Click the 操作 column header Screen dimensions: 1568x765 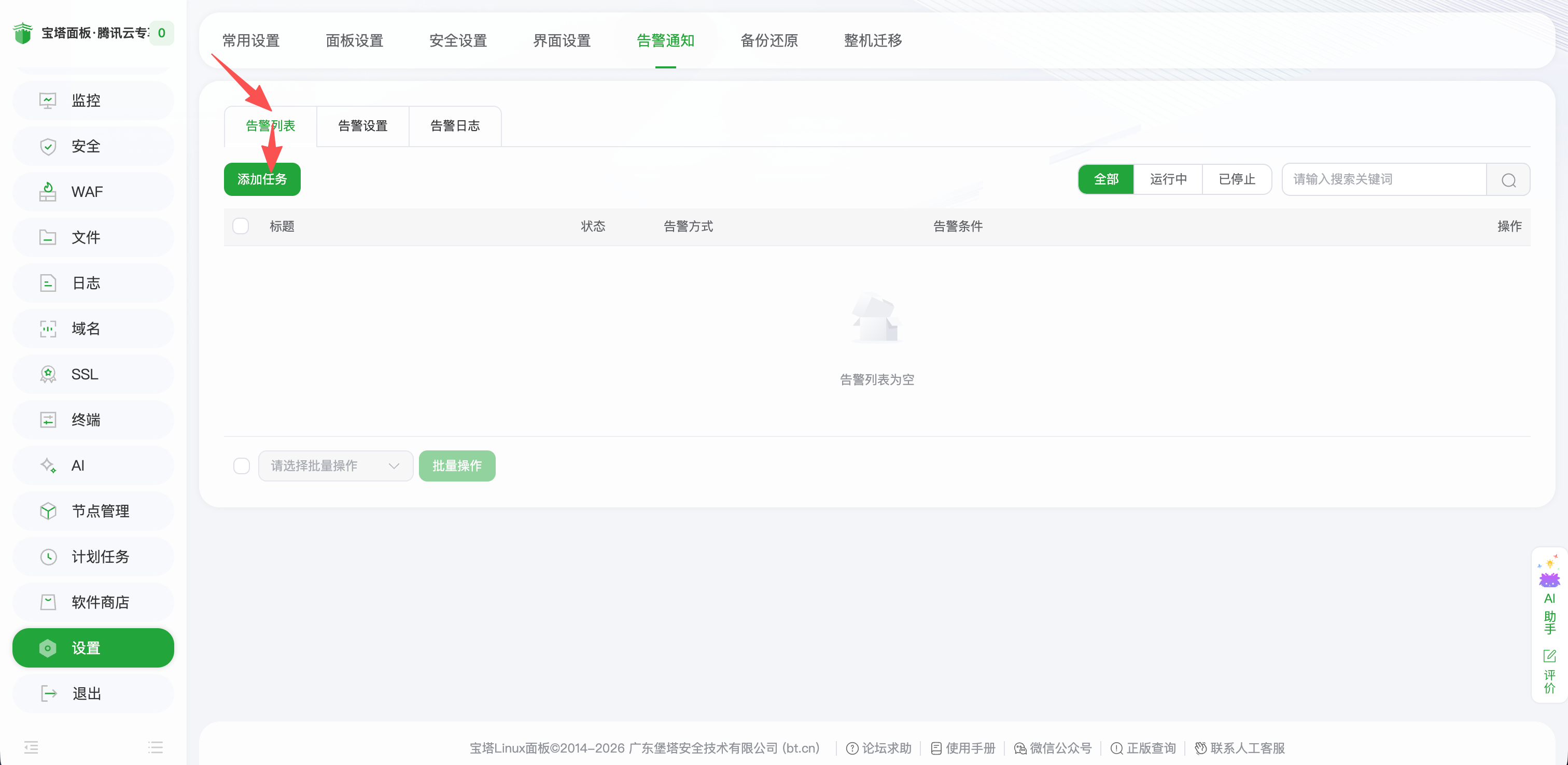point(1509,226)
